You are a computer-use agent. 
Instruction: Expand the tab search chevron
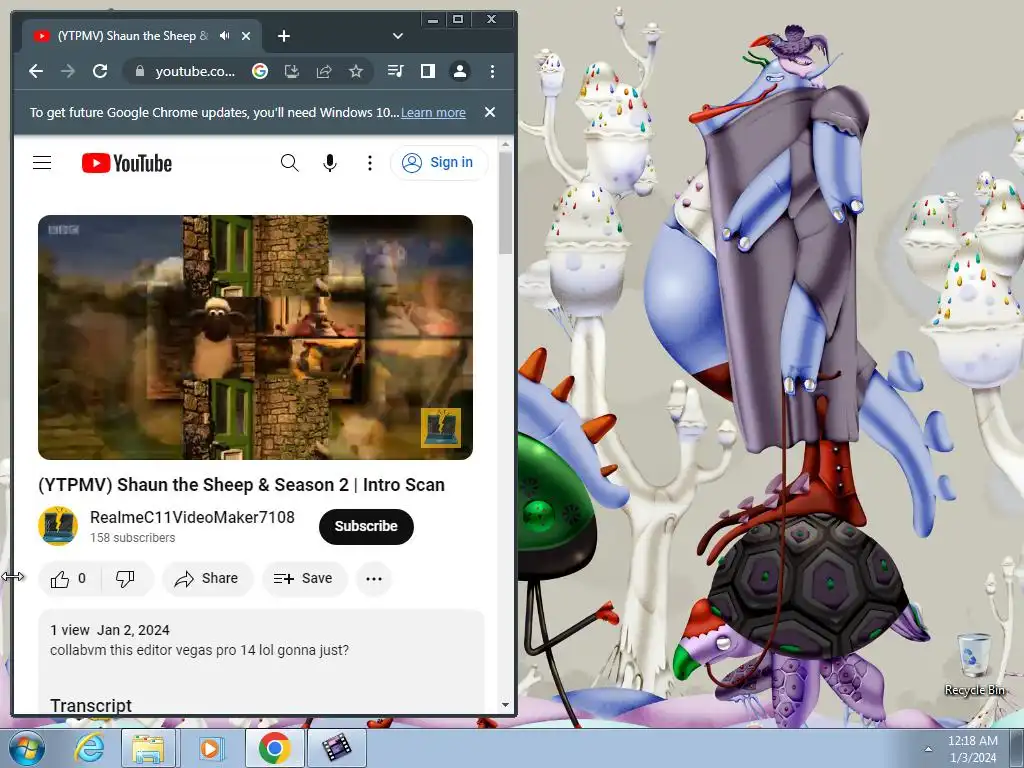coord(398,36)
